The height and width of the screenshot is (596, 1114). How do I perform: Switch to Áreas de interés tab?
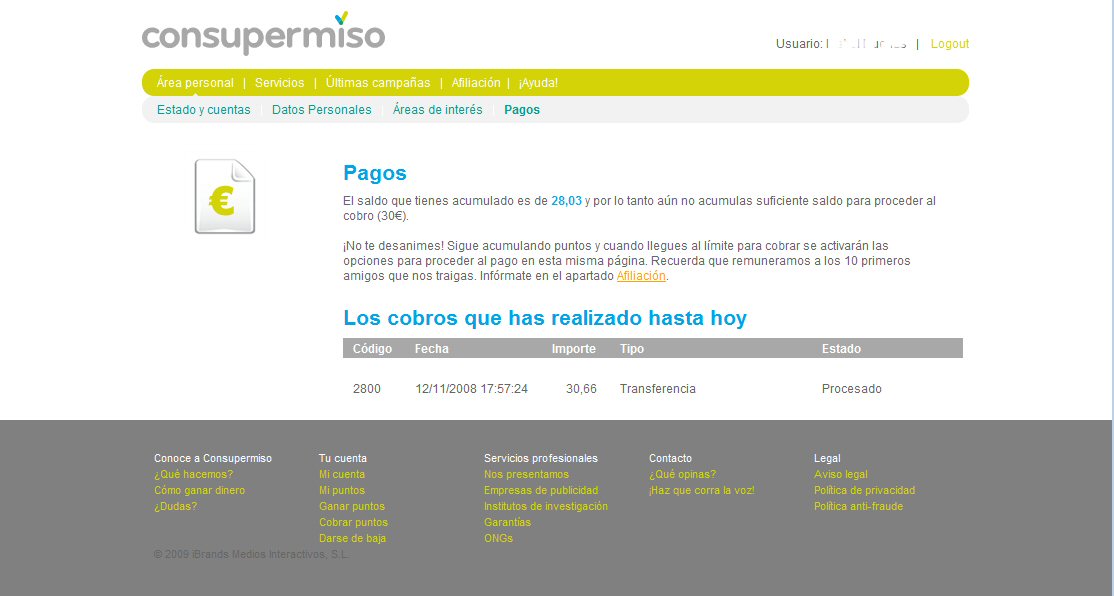438,109
